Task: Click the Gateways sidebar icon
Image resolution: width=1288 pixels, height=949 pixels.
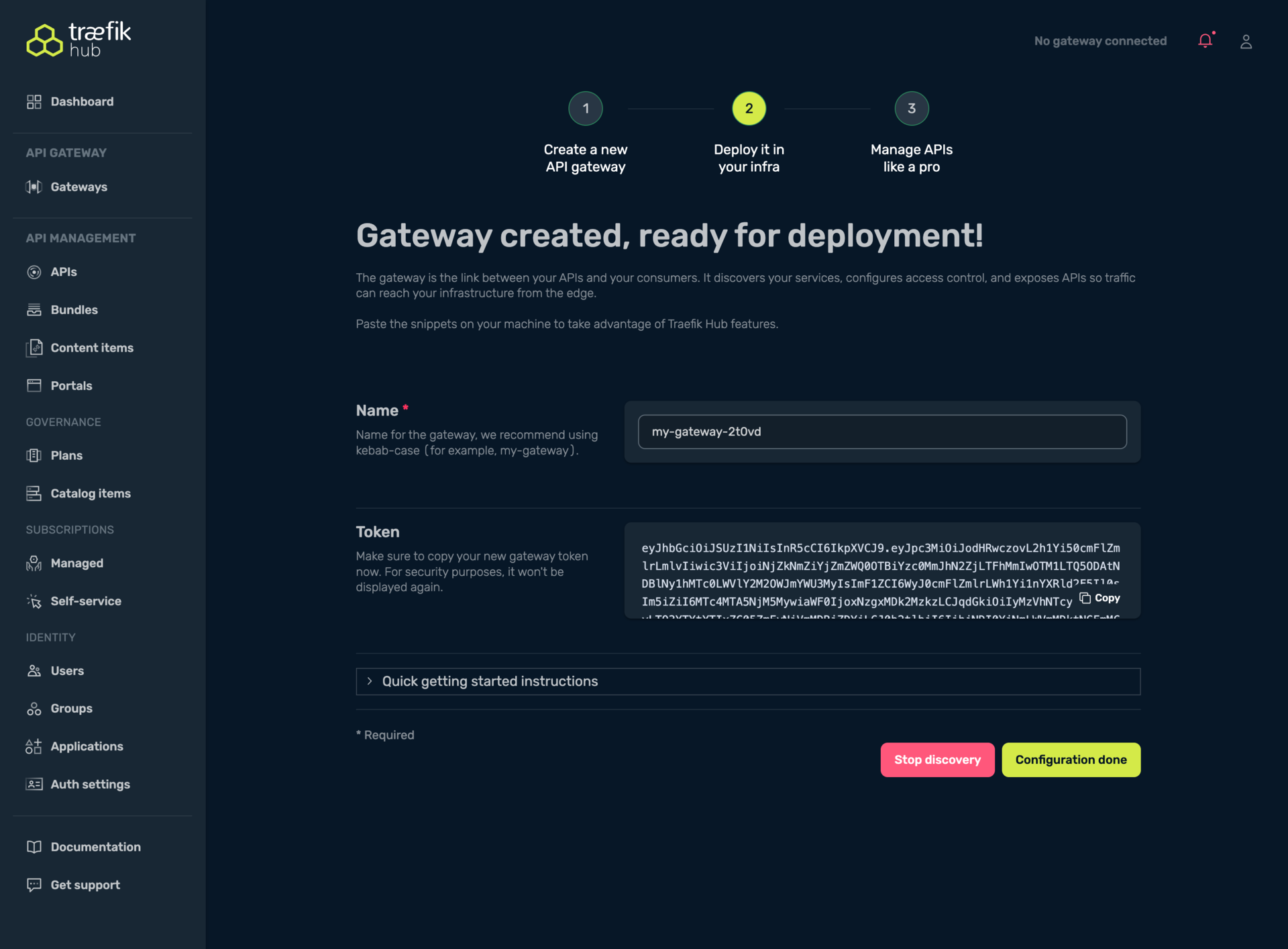Action: (34, 187)
